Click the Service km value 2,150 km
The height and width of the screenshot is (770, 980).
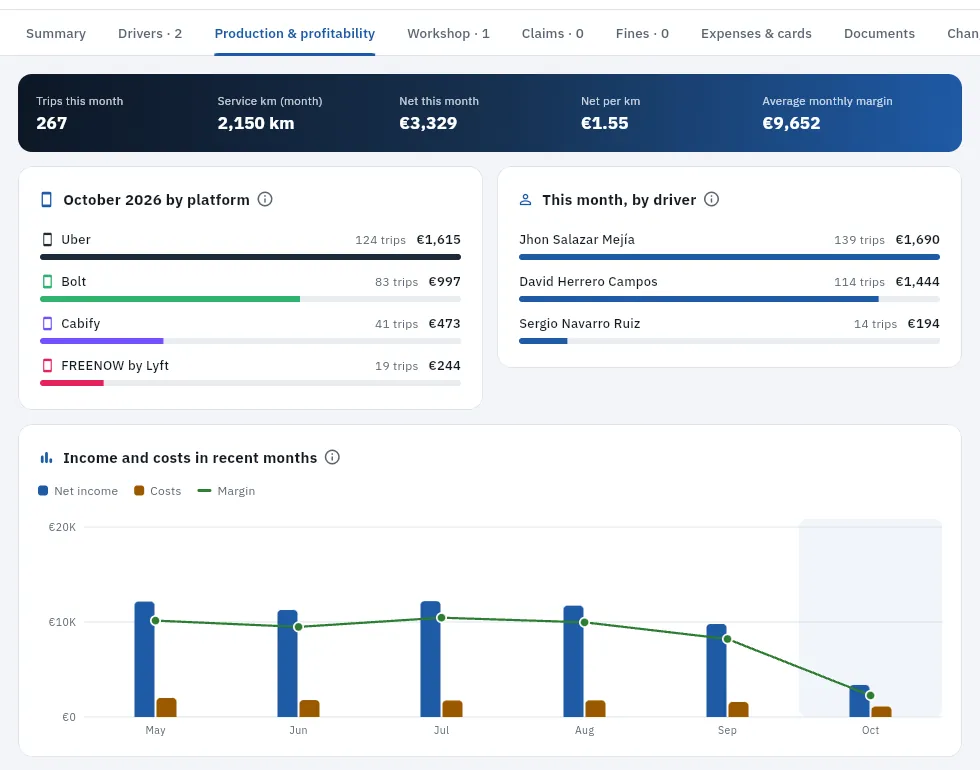256,123
